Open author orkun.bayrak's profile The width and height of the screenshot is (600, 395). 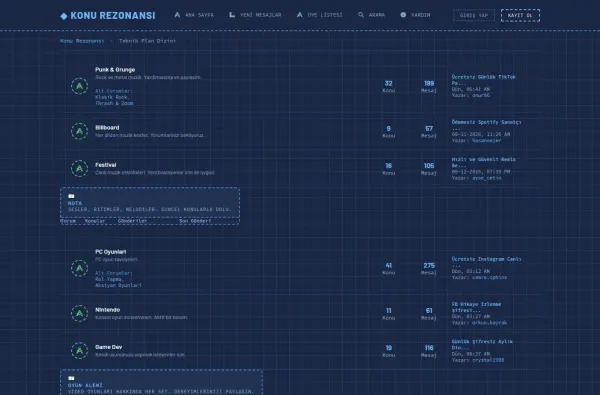pyautogui.click(x=489, y=323)
